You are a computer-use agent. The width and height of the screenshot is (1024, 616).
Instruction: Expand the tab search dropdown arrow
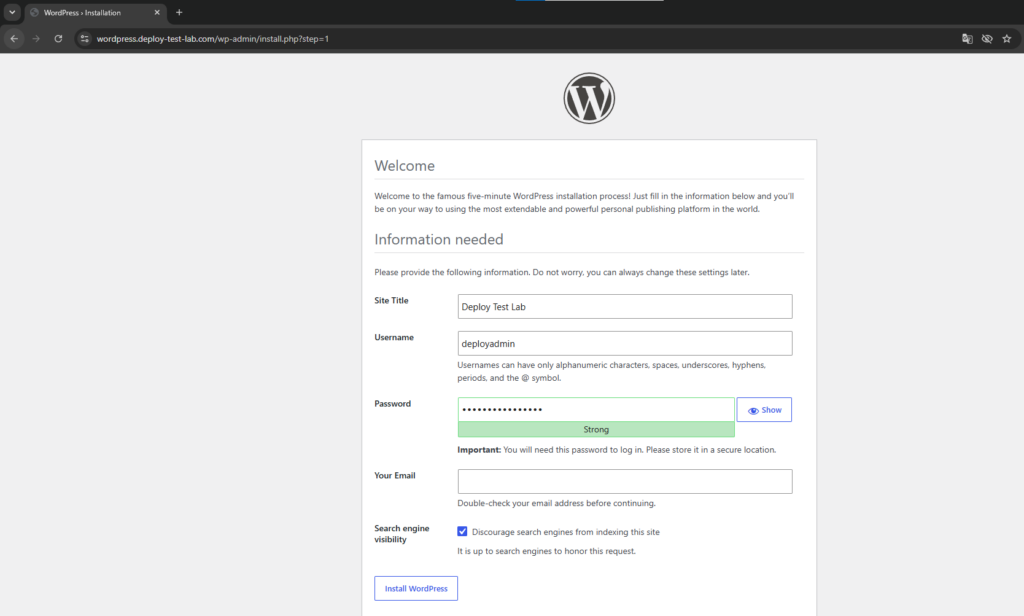point(12,12)
